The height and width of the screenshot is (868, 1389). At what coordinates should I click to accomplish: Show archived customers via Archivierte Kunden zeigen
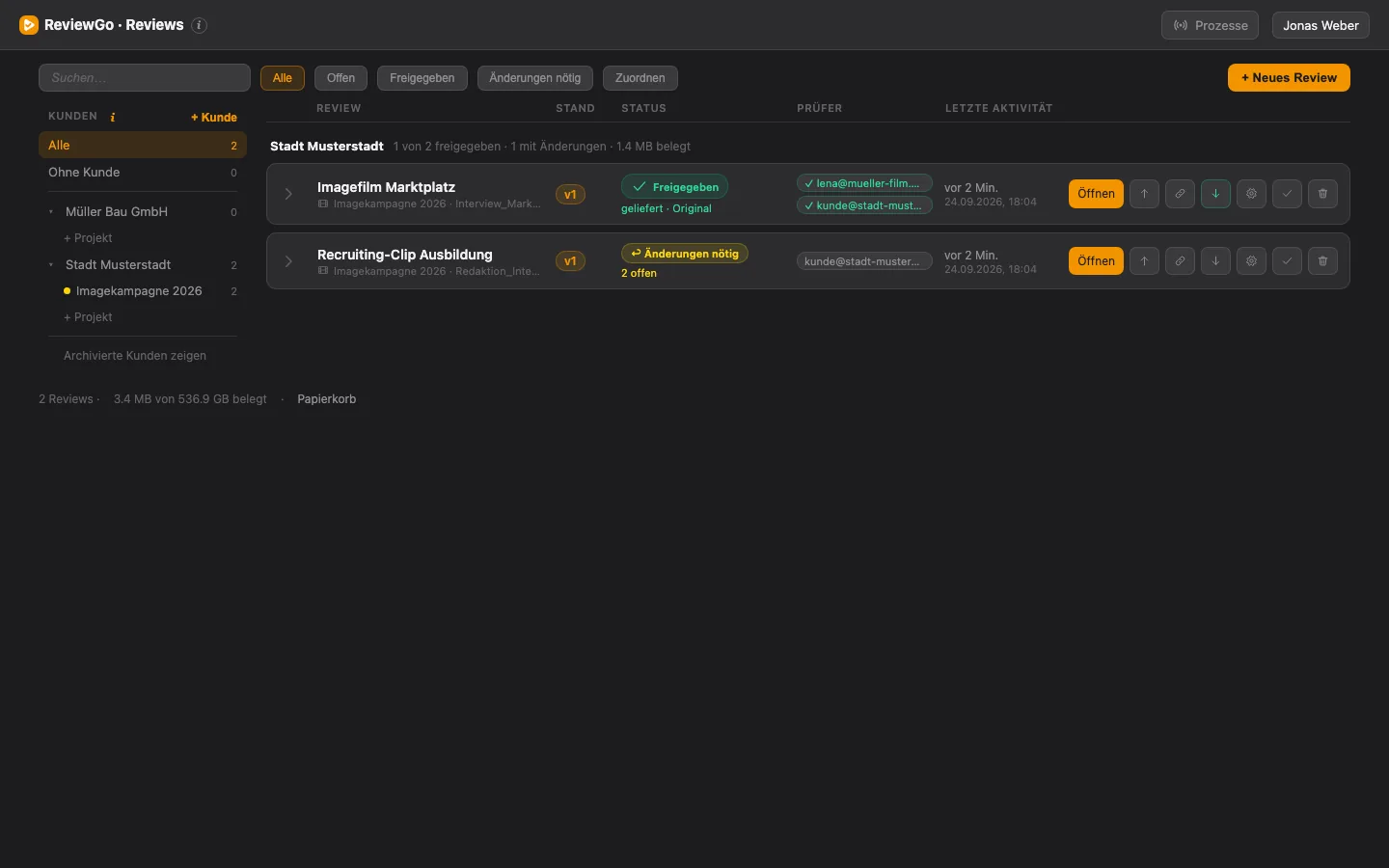tap(135, 356)
